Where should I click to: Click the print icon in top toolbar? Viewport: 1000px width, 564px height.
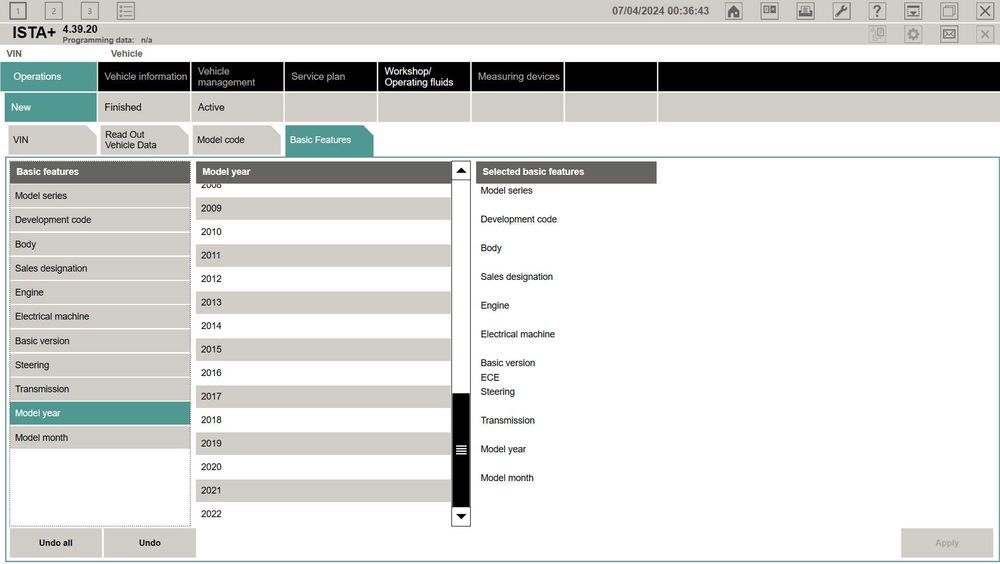click(805, 11)
